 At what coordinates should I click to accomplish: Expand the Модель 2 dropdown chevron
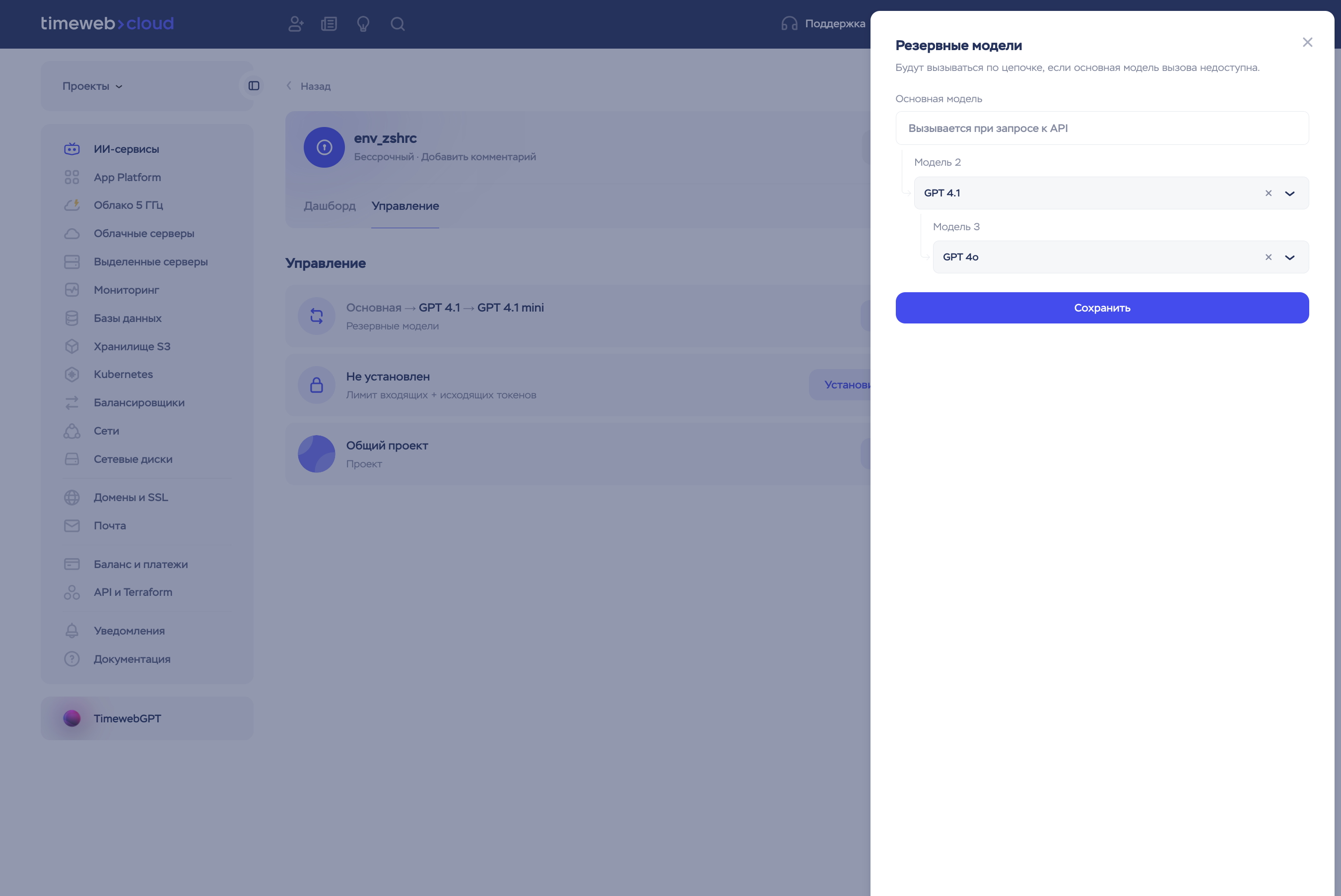click(x=1289, y=193)
